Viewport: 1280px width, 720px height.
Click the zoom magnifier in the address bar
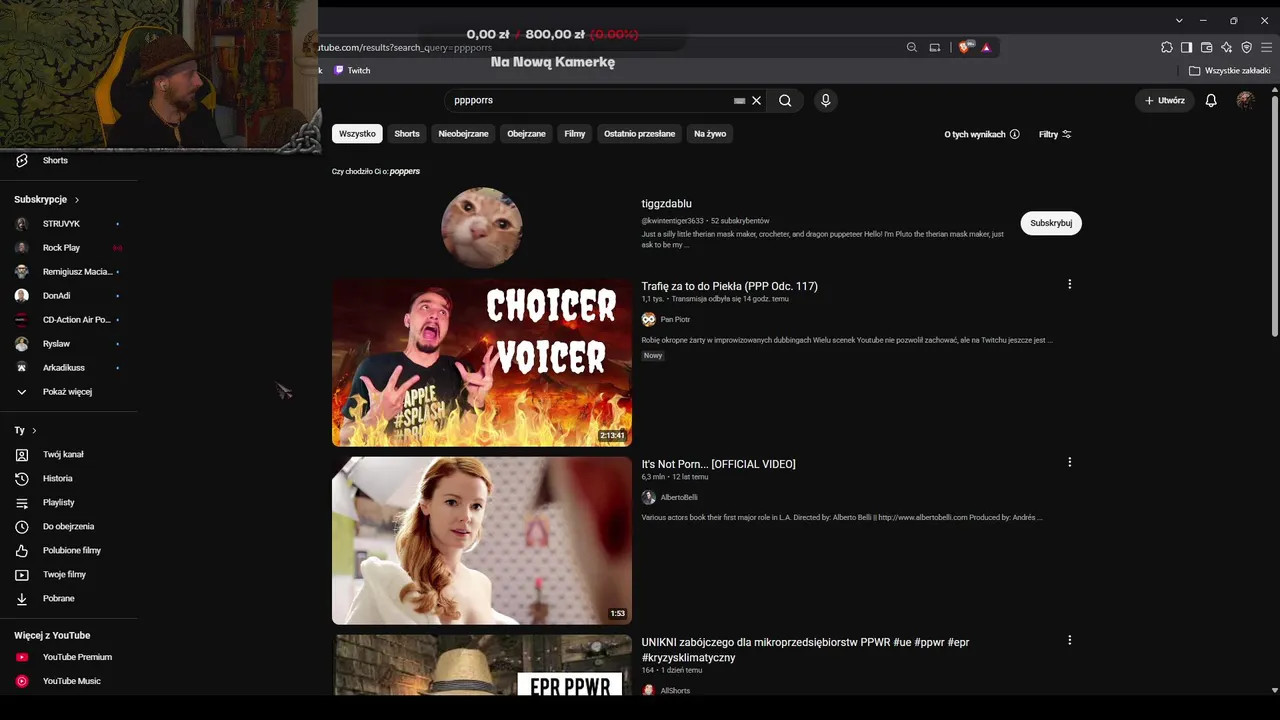click(x=912, y=47)
